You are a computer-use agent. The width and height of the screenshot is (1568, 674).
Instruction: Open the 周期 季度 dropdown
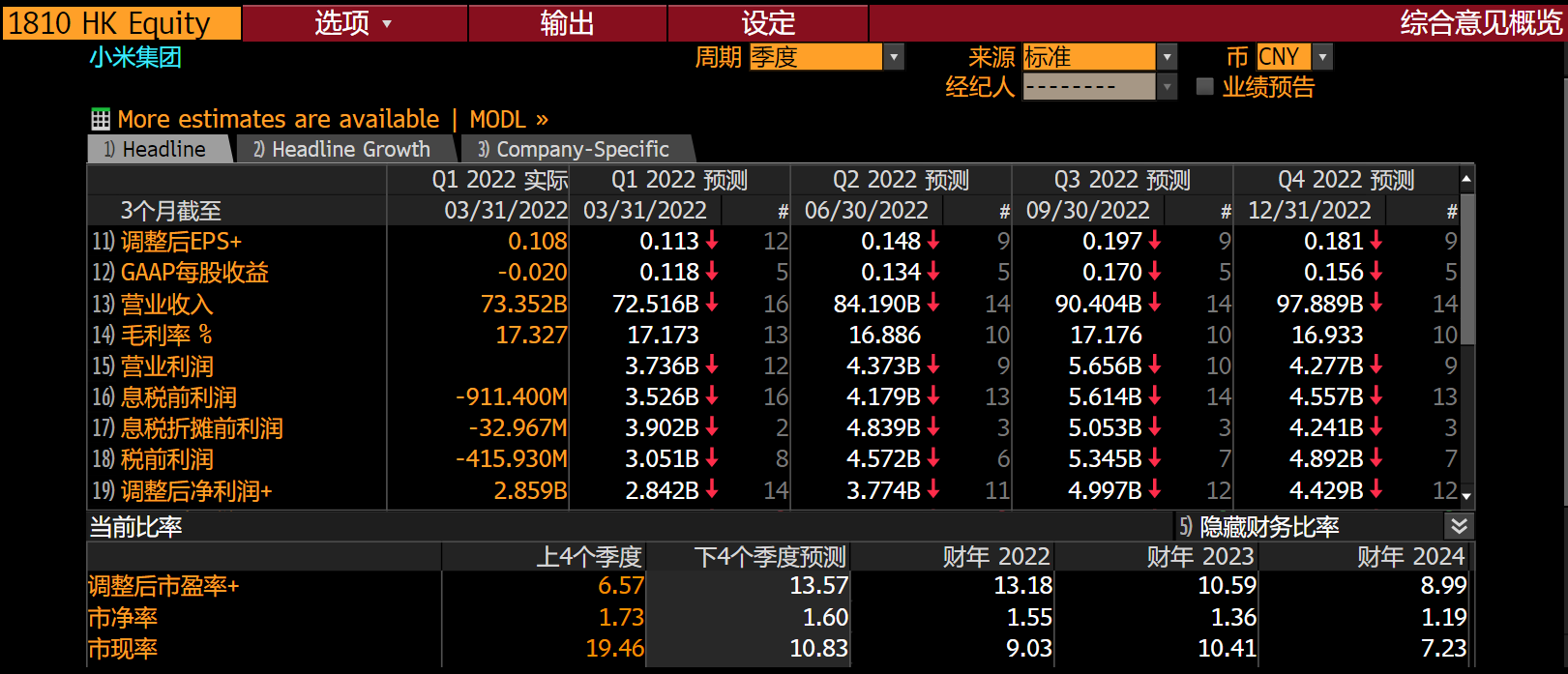894,57
